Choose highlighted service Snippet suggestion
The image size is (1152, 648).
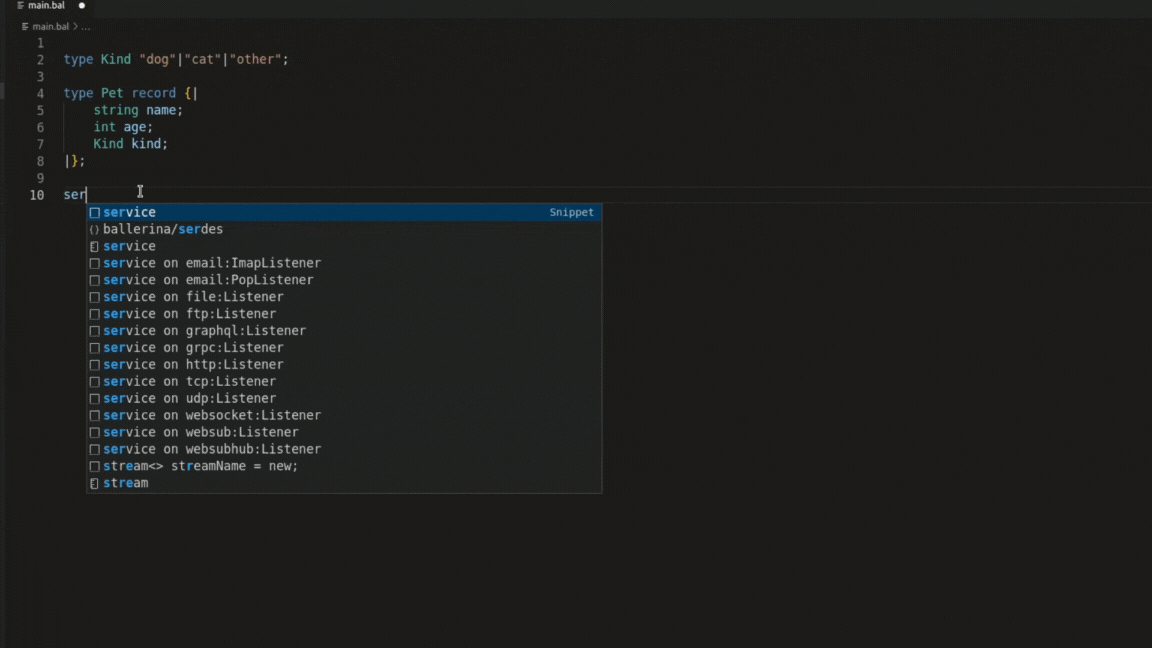344,212
